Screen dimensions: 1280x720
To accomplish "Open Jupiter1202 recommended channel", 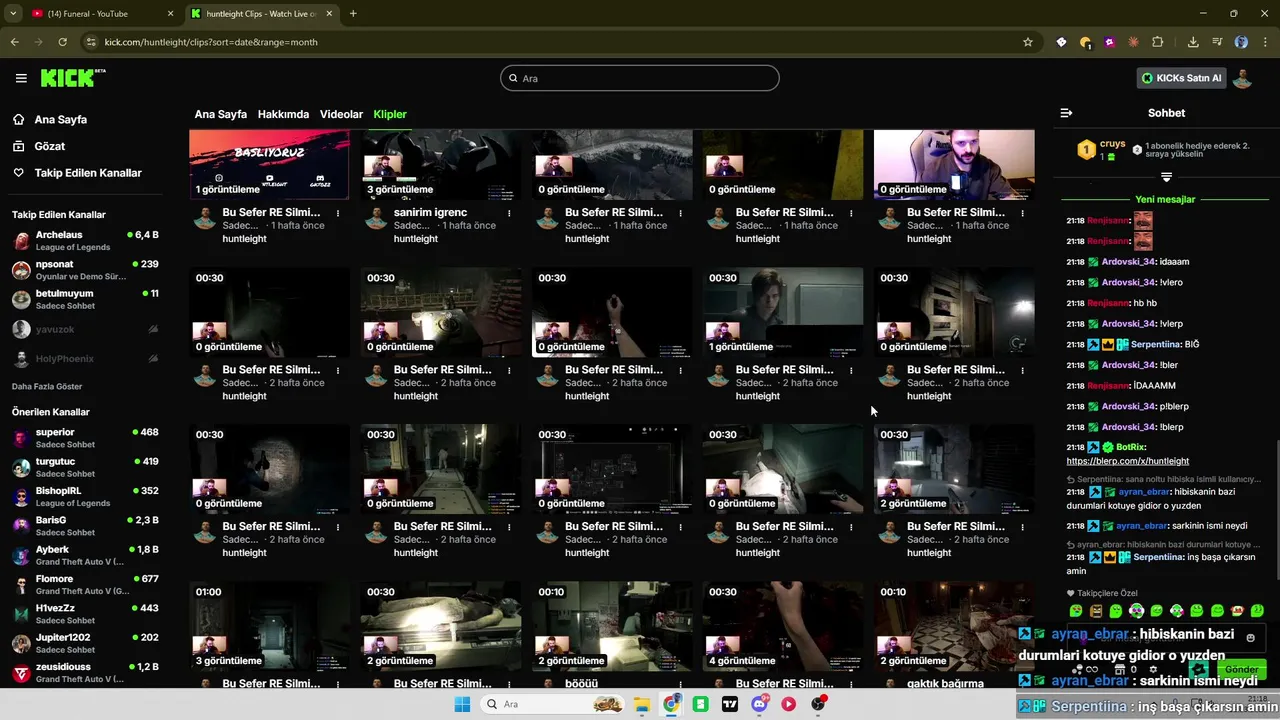I will [85, 643].
